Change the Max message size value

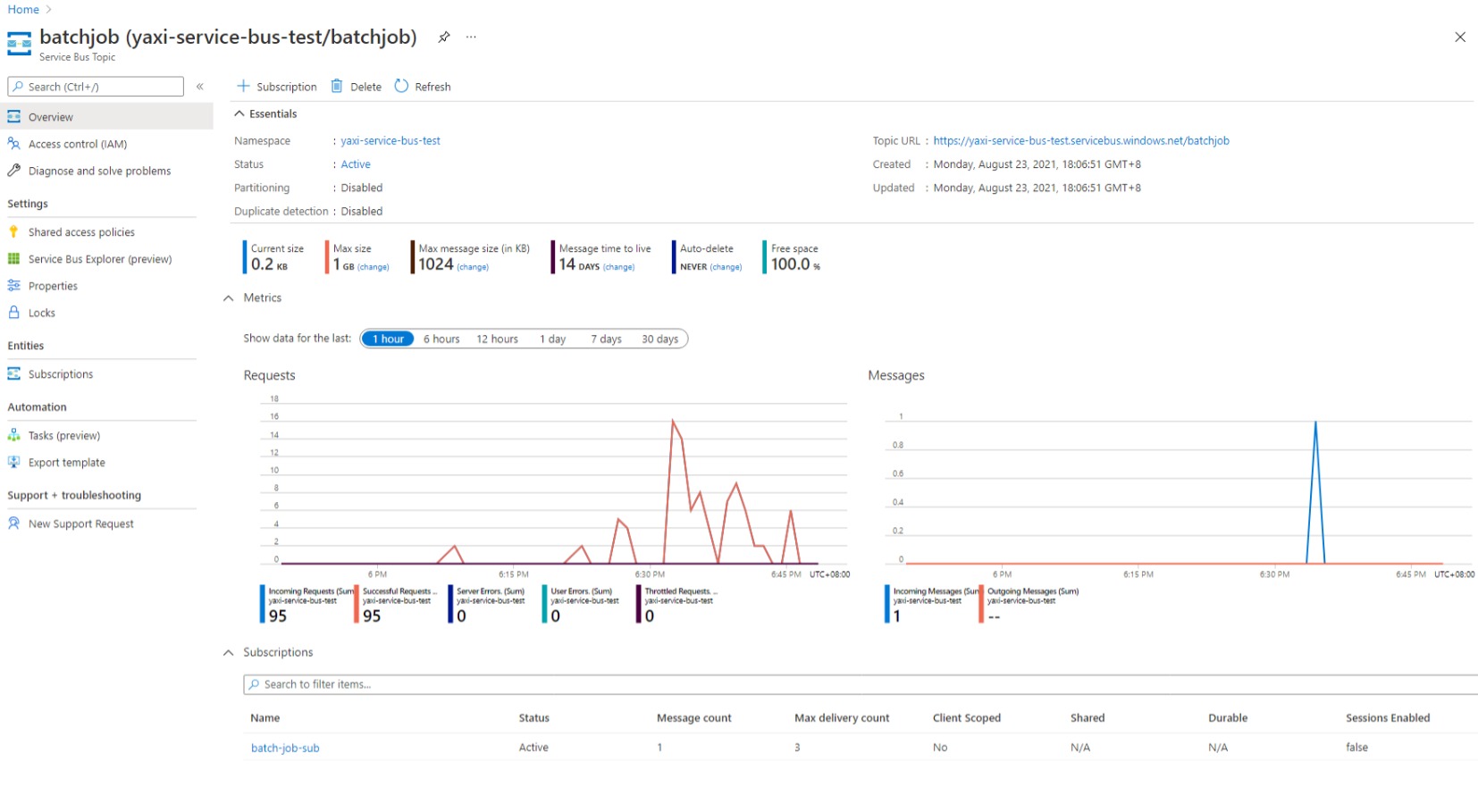(473, 267)
